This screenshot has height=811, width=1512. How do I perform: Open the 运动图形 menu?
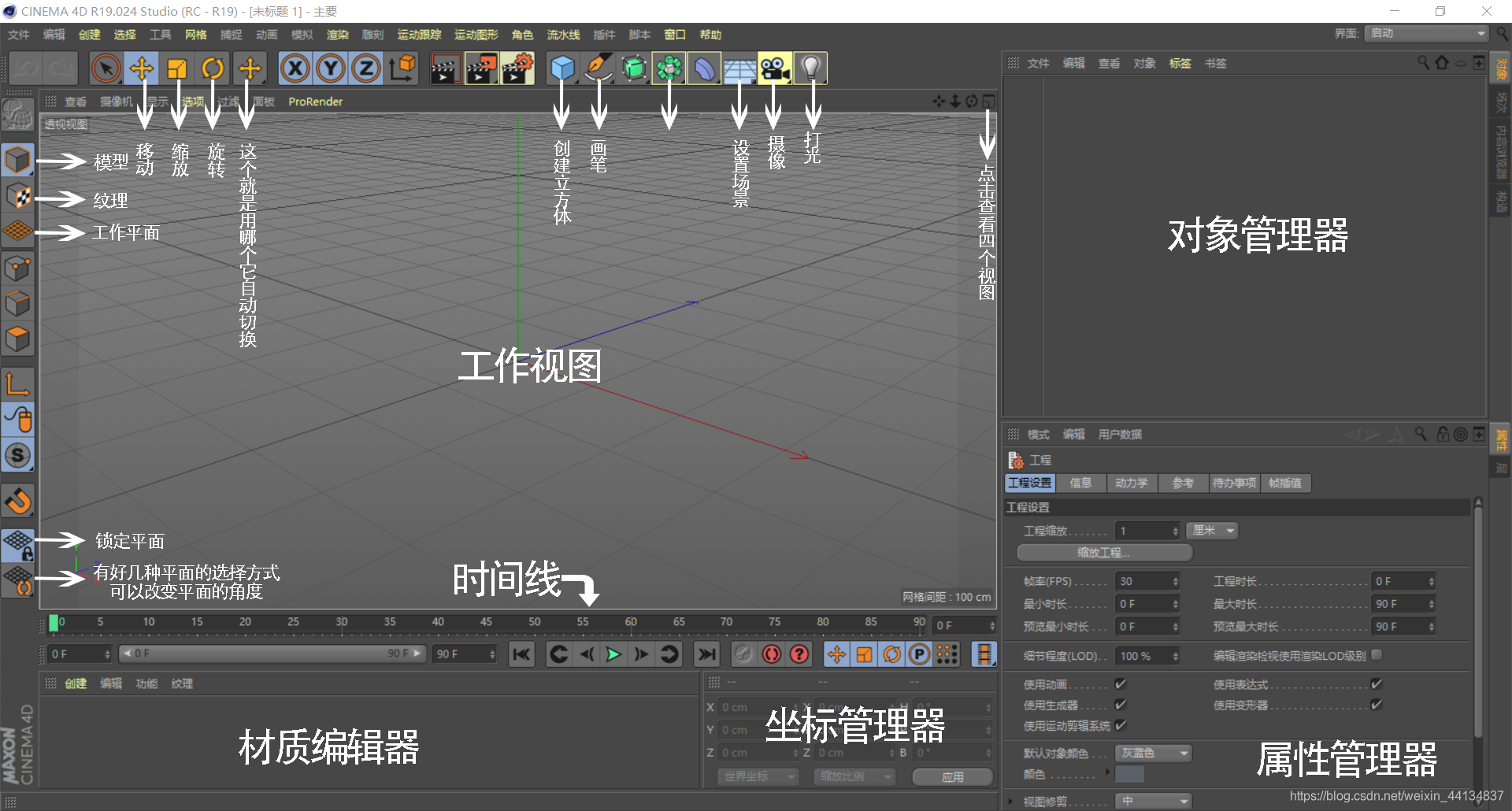pos(476,35)
